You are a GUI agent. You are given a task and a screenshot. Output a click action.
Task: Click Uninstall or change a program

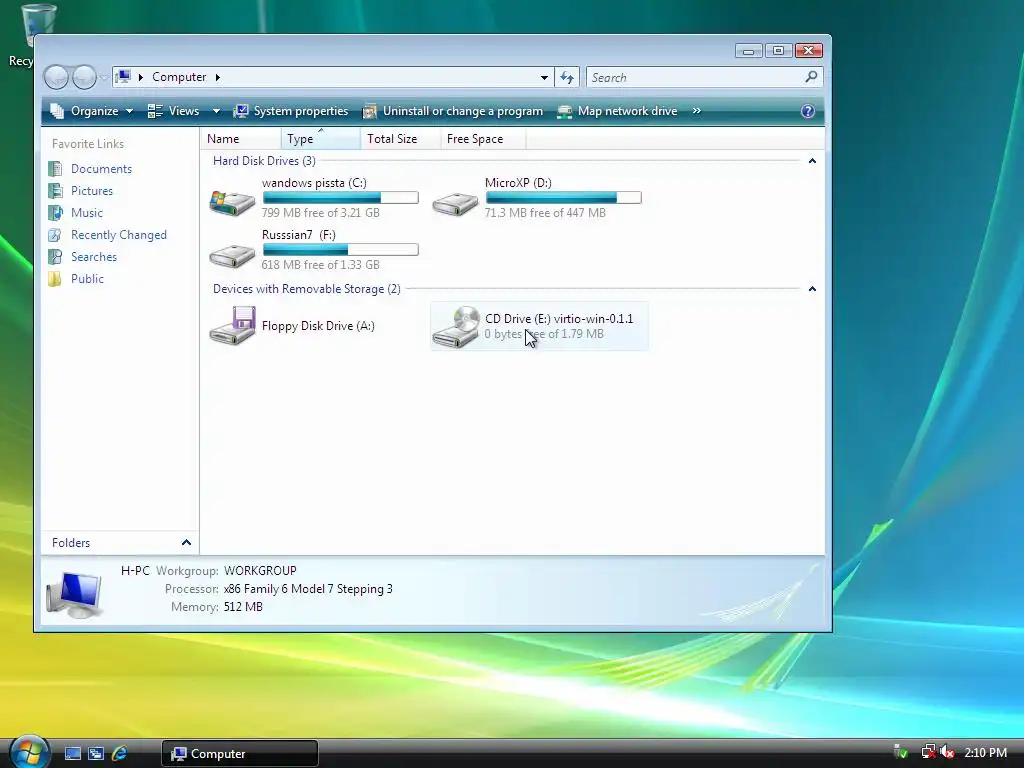tap(453, 111)
